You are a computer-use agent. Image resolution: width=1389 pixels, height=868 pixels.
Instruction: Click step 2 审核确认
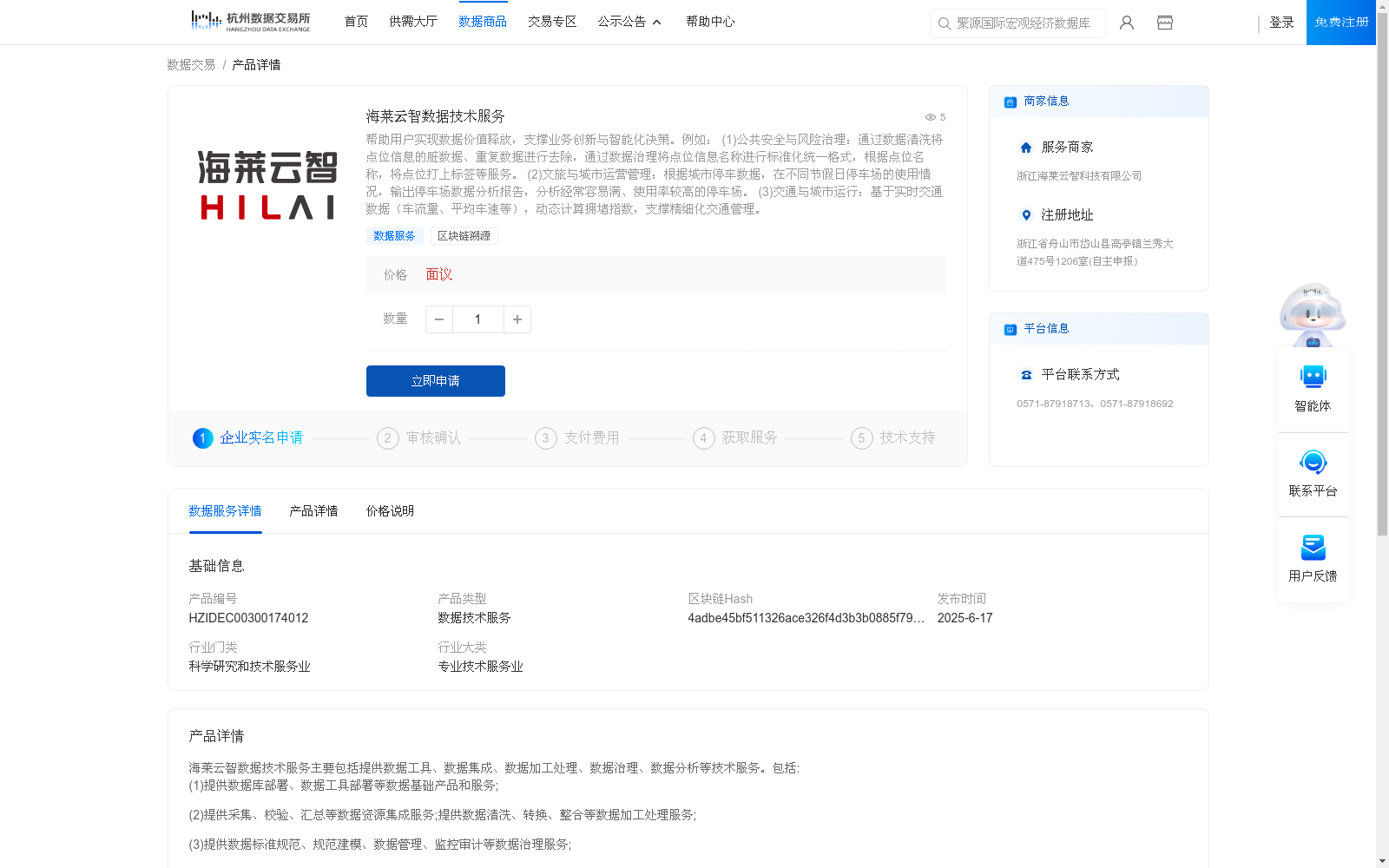tap(419, 438)
